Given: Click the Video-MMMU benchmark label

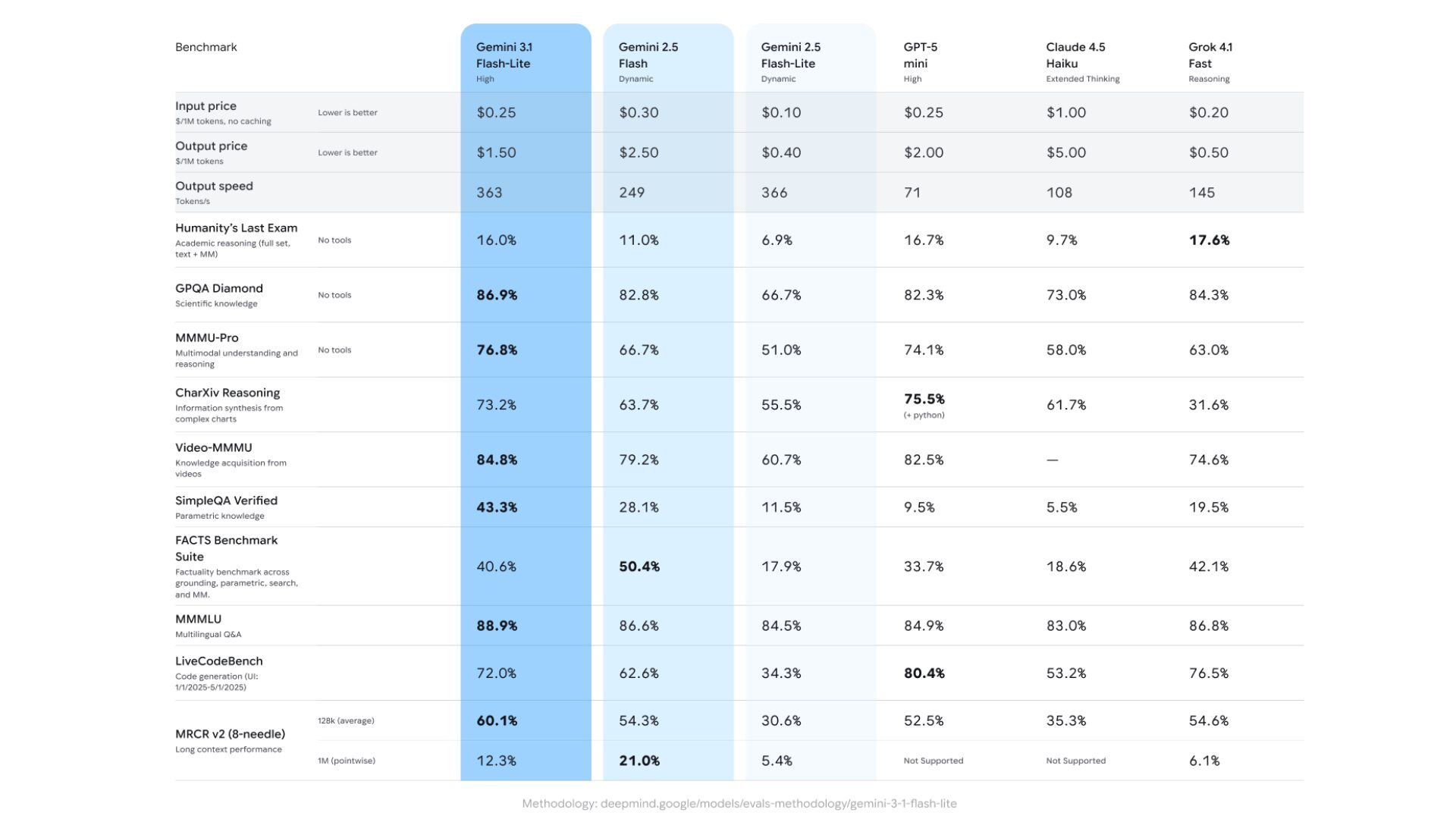Looking at the screenshot, I should coord(213,447).
